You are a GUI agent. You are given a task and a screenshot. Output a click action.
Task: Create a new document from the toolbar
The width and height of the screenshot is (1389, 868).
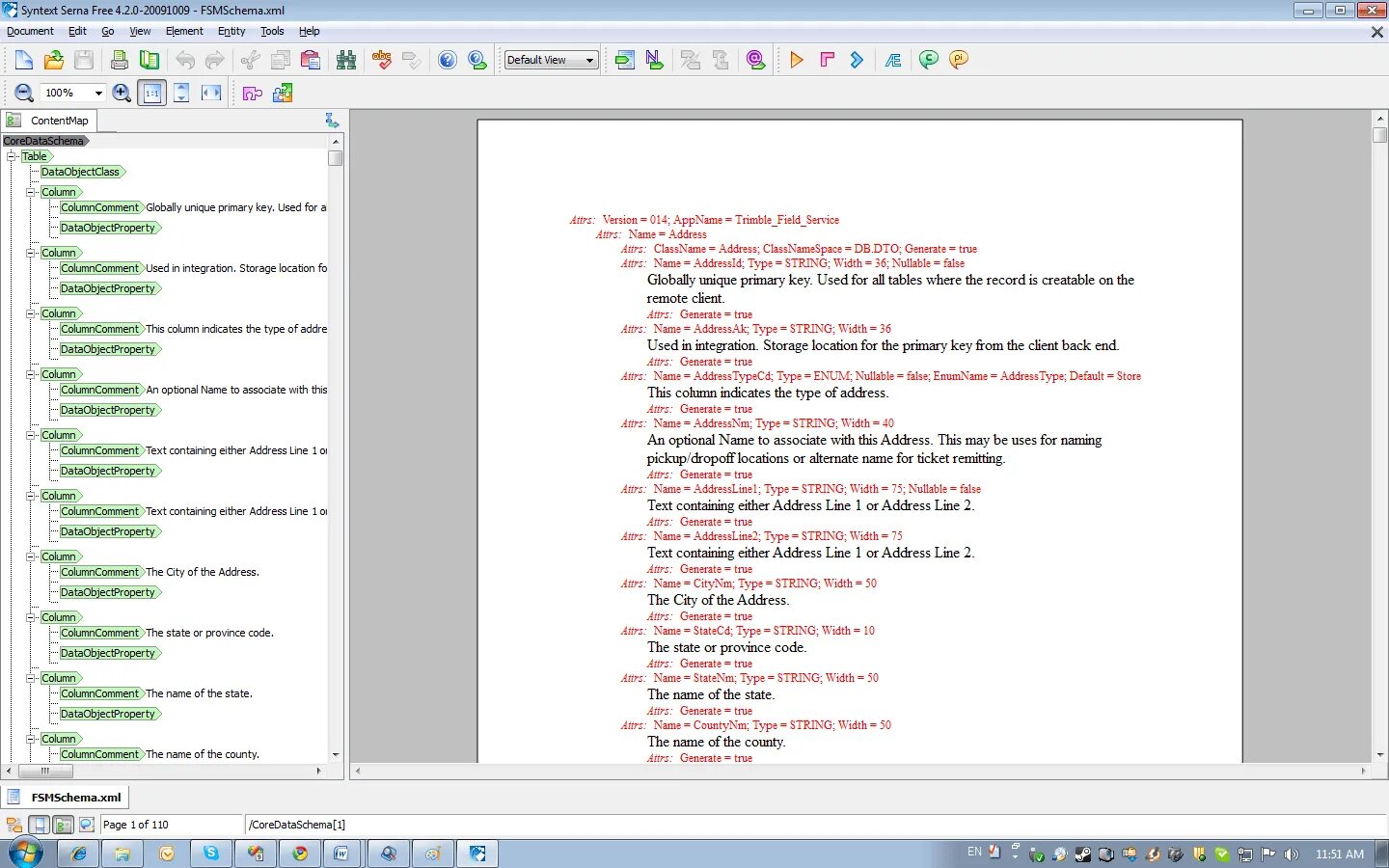(23, 60)
